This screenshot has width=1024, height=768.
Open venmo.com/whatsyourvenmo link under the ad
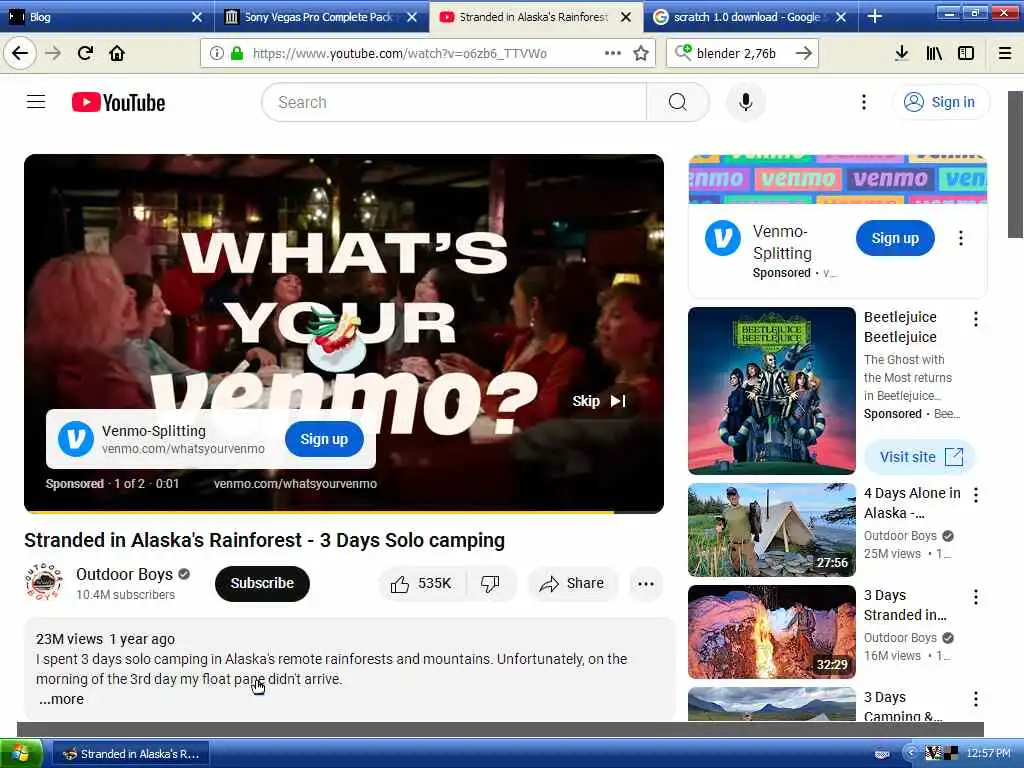(295, 484)
